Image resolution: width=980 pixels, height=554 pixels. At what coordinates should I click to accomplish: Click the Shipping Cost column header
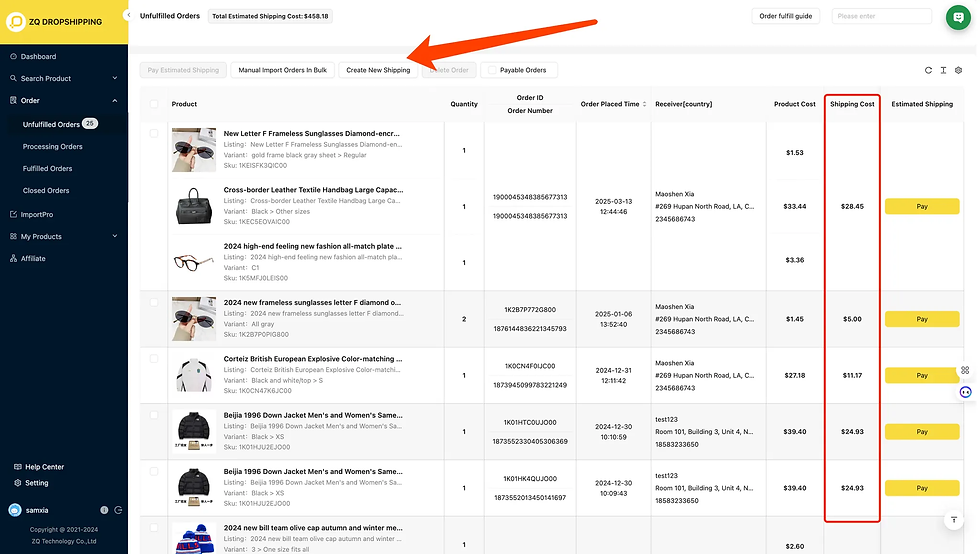pyautogui.click(x=852, y=104)
